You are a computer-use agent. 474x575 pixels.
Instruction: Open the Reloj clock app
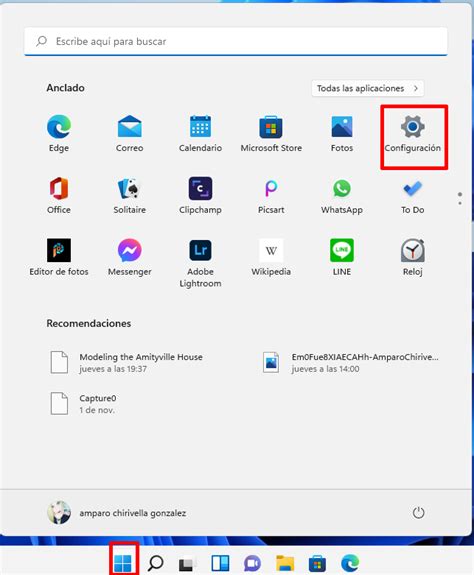[413, 257]
